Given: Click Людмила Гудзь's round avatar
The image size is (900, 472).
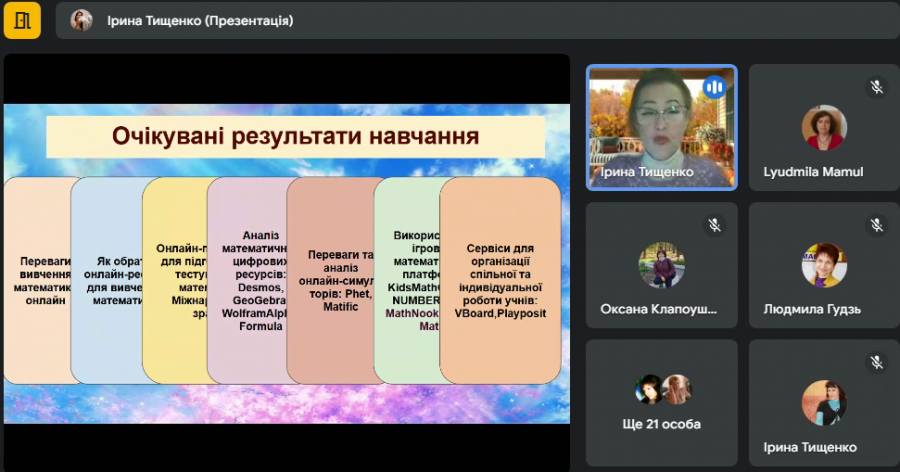Looking at the screenshot, I should [x=824, y=265].
